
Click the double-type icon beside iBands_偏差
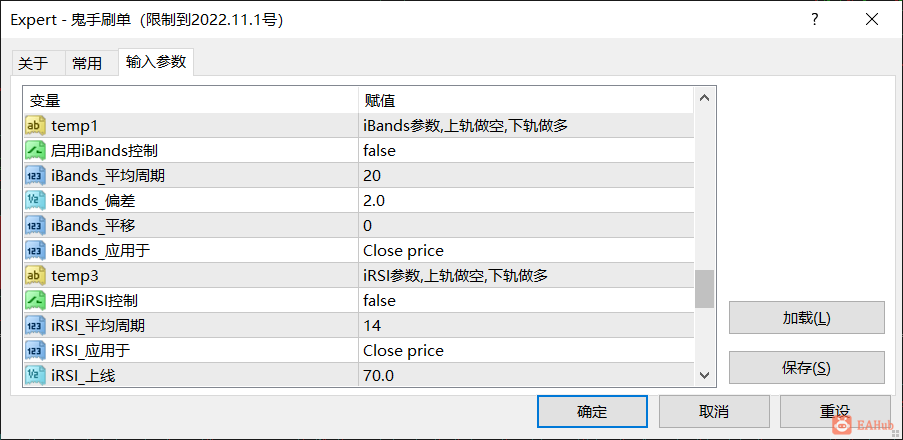(x=35, y=201)
